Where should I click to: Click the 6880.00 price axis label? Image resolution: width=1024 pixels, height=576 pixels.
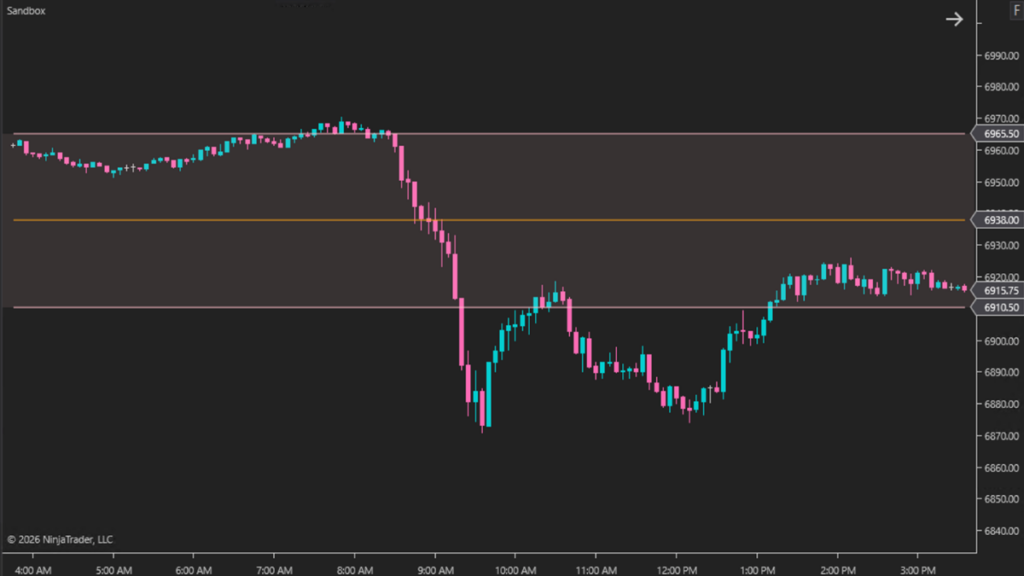pyautogui.click(x=1000, y=404)
